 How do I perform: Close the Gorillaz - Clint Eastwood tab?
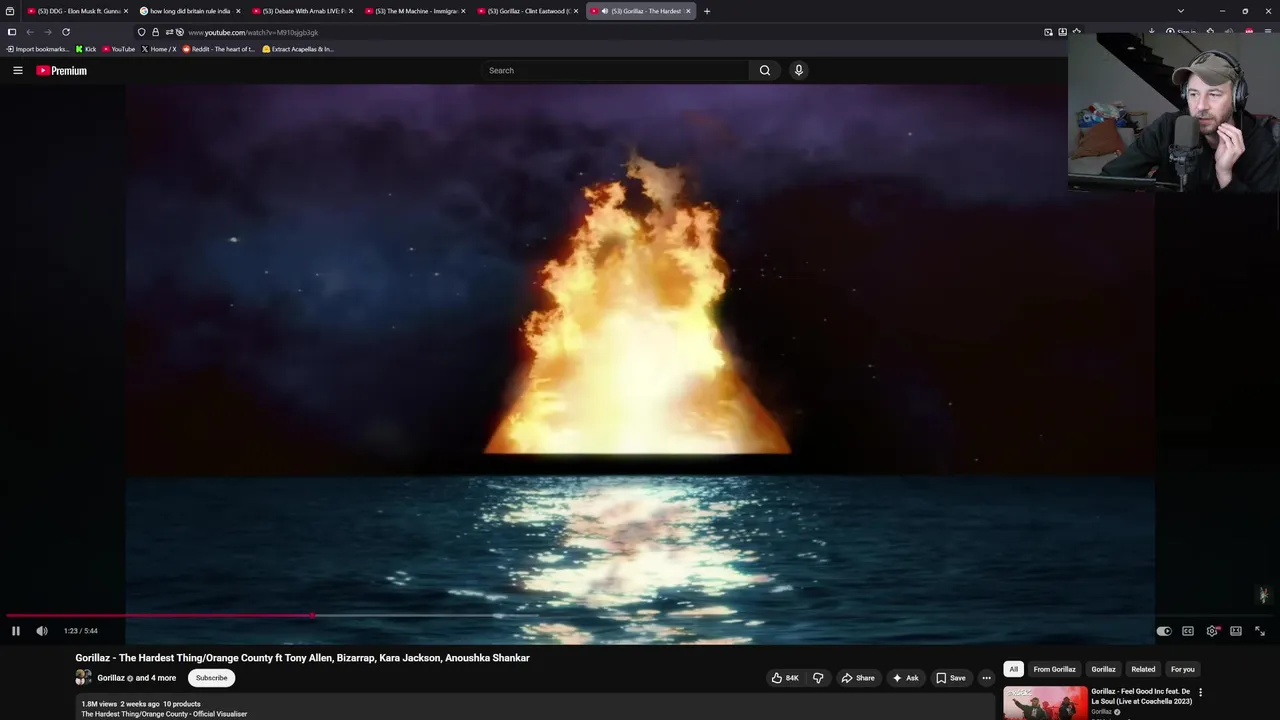pos(575,11)
